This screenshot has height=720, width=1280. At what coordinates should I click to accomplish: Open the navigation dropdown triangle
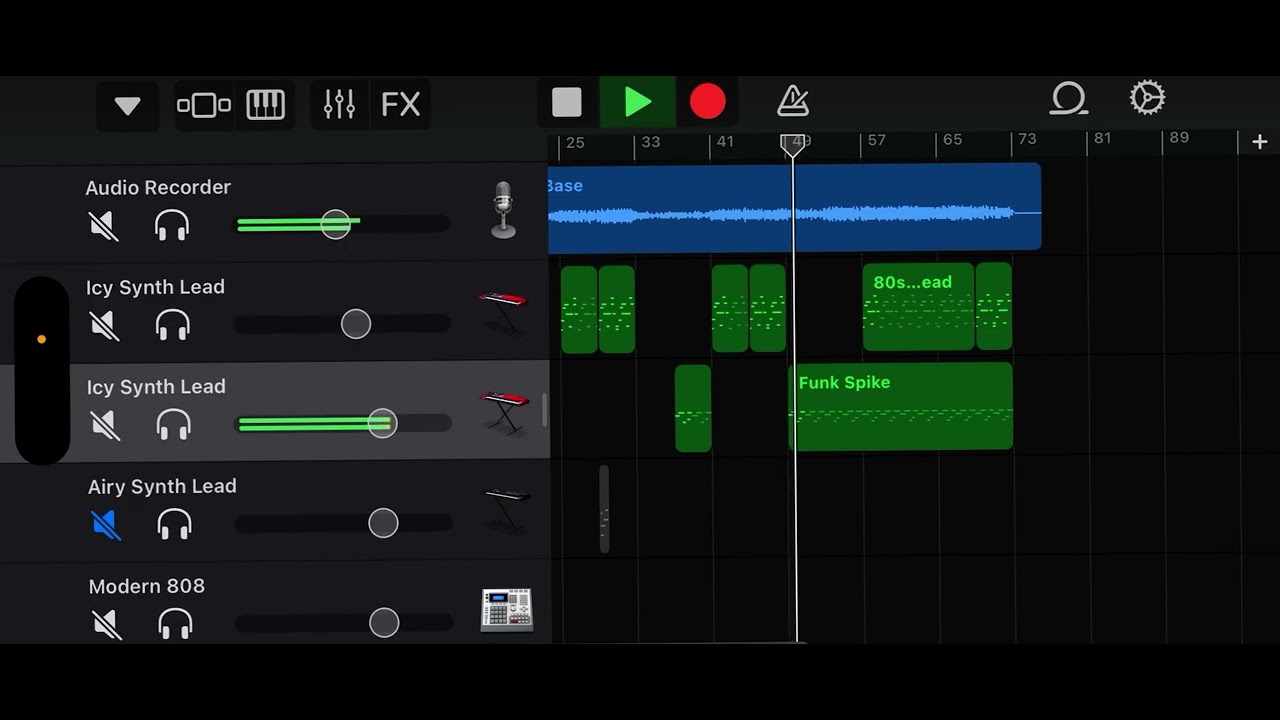click(x=127, y=105)
